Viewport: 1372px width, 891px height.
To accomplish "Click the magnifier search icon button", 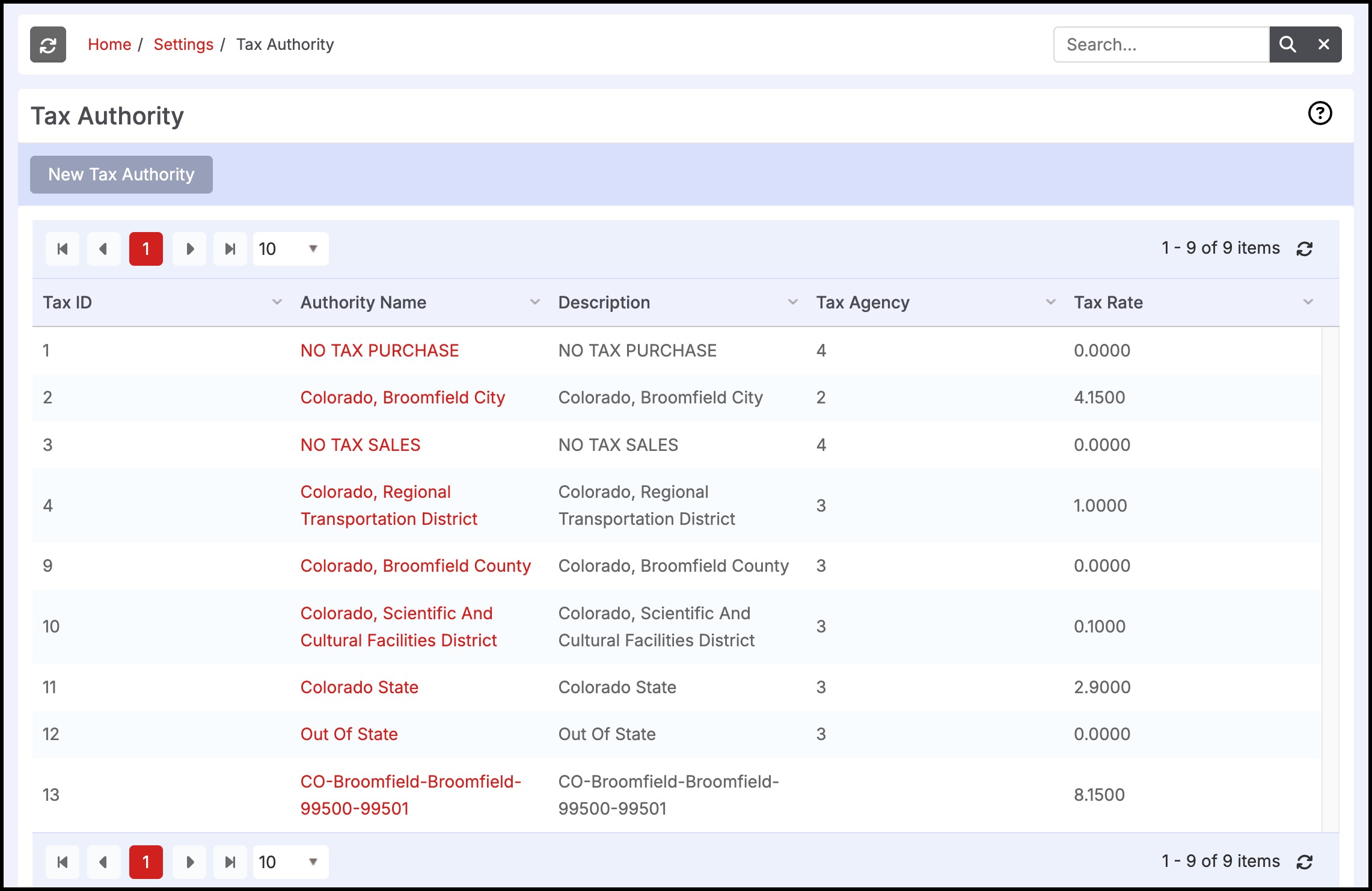I will pos(1287,44).
